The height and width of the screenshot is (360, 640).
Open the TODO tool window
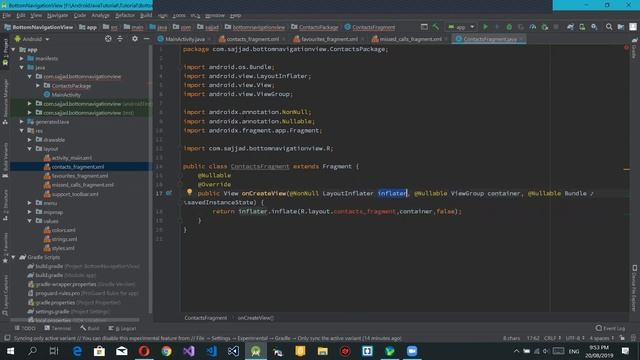pyautogui.click(x=25, y=328)
